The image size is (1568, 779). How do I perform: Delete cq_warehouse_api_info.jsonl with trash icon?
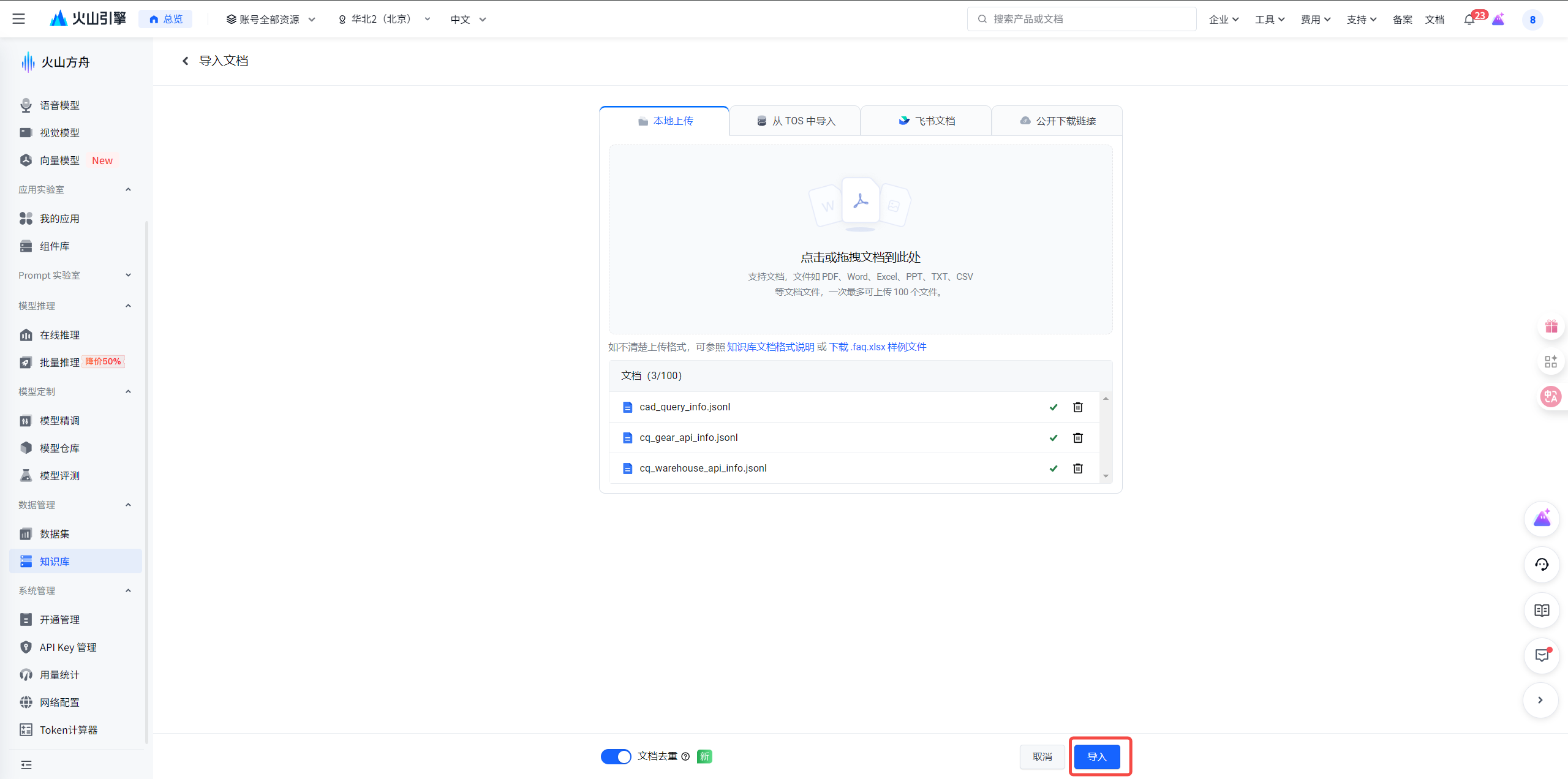coord(1078,469)
